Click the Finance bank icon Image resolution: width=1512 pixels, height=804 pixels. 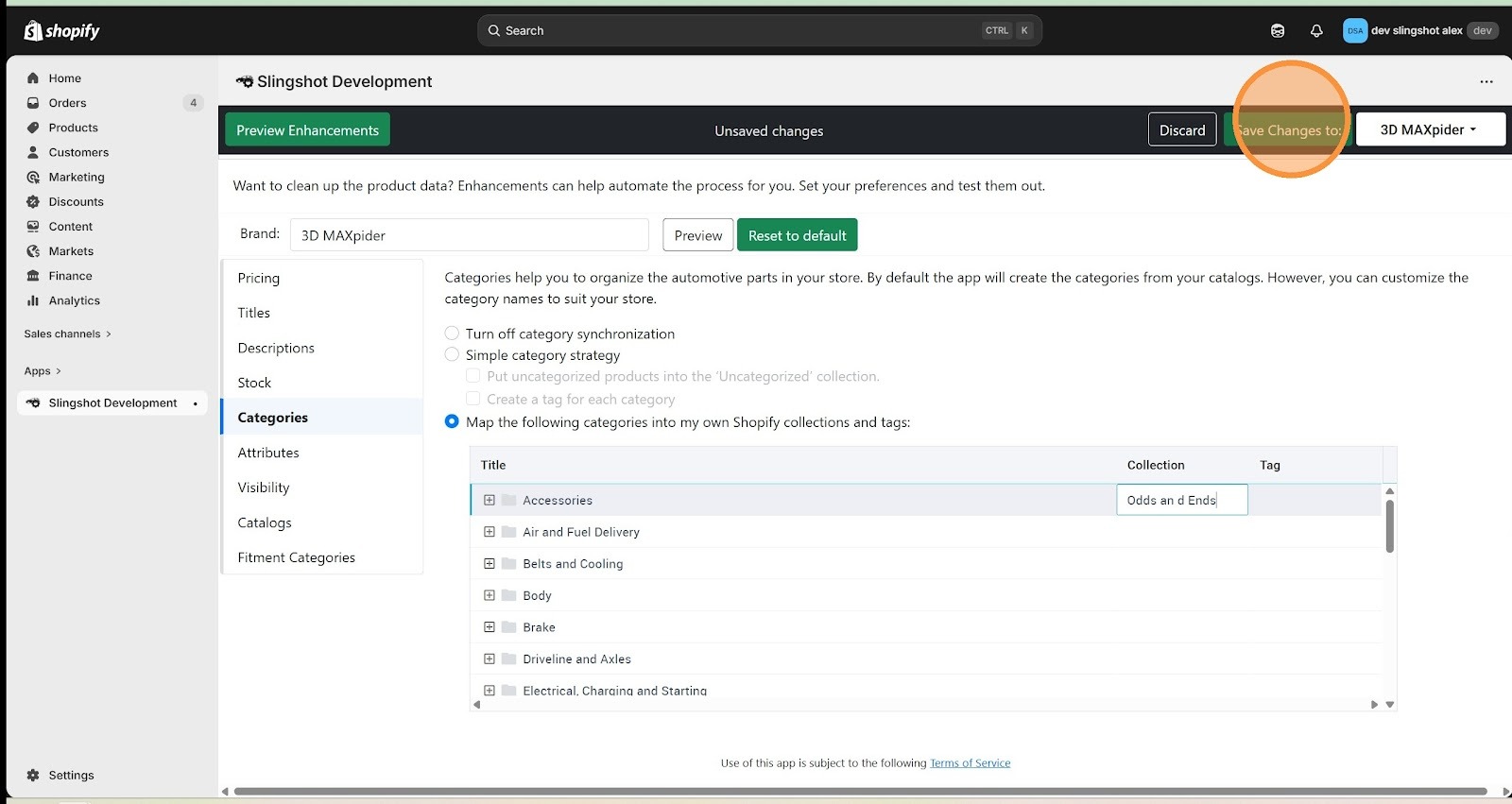click(x=33, y=276)
